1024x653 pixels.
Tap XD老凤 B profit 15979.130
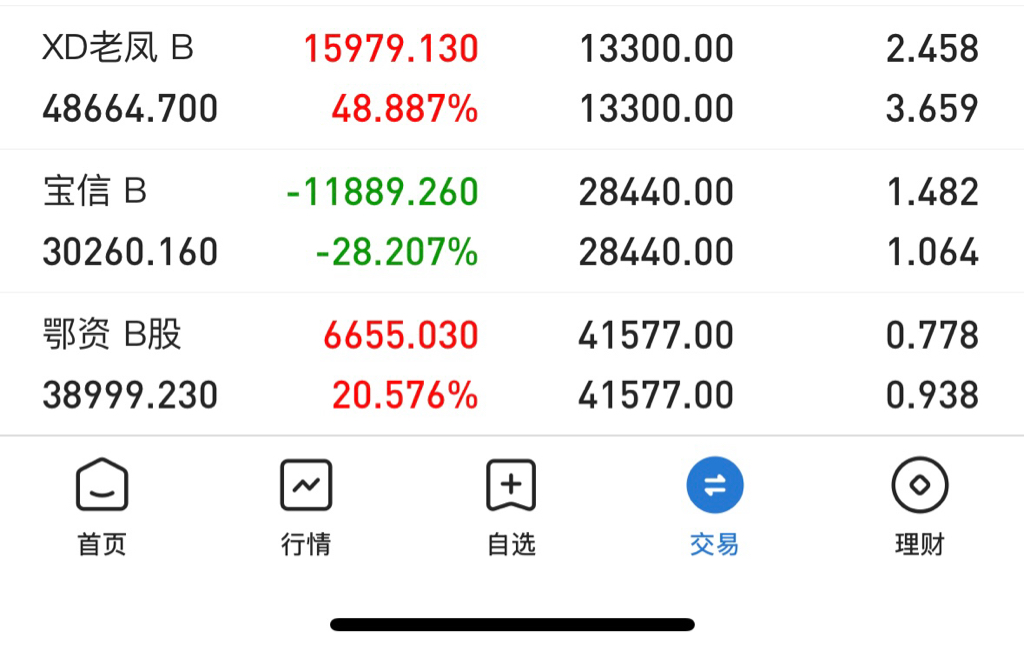click(391, 48)
